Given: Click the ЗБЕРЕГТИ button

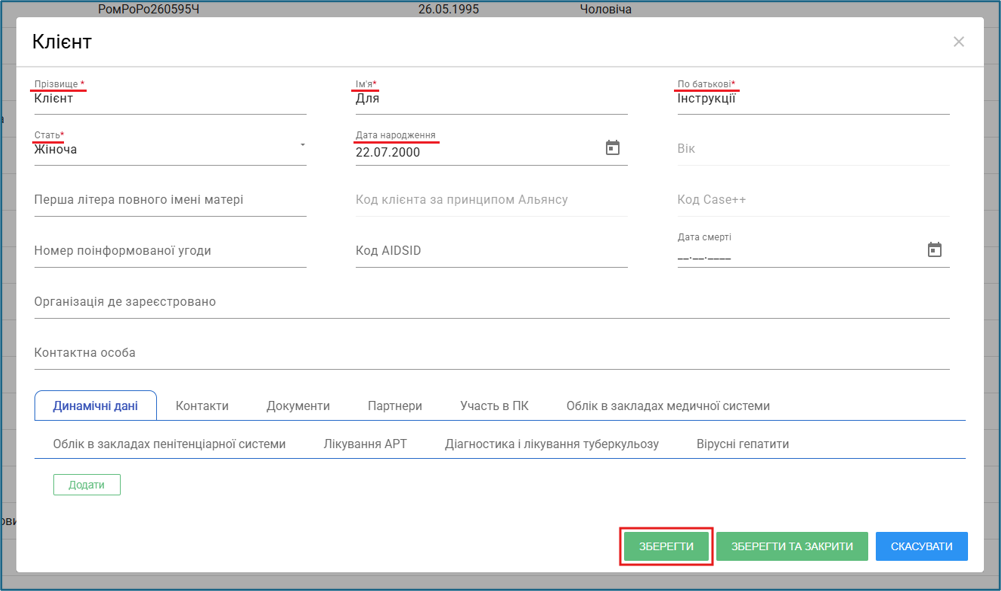Looking at the screenshot, I should click(x=666, y=546).
